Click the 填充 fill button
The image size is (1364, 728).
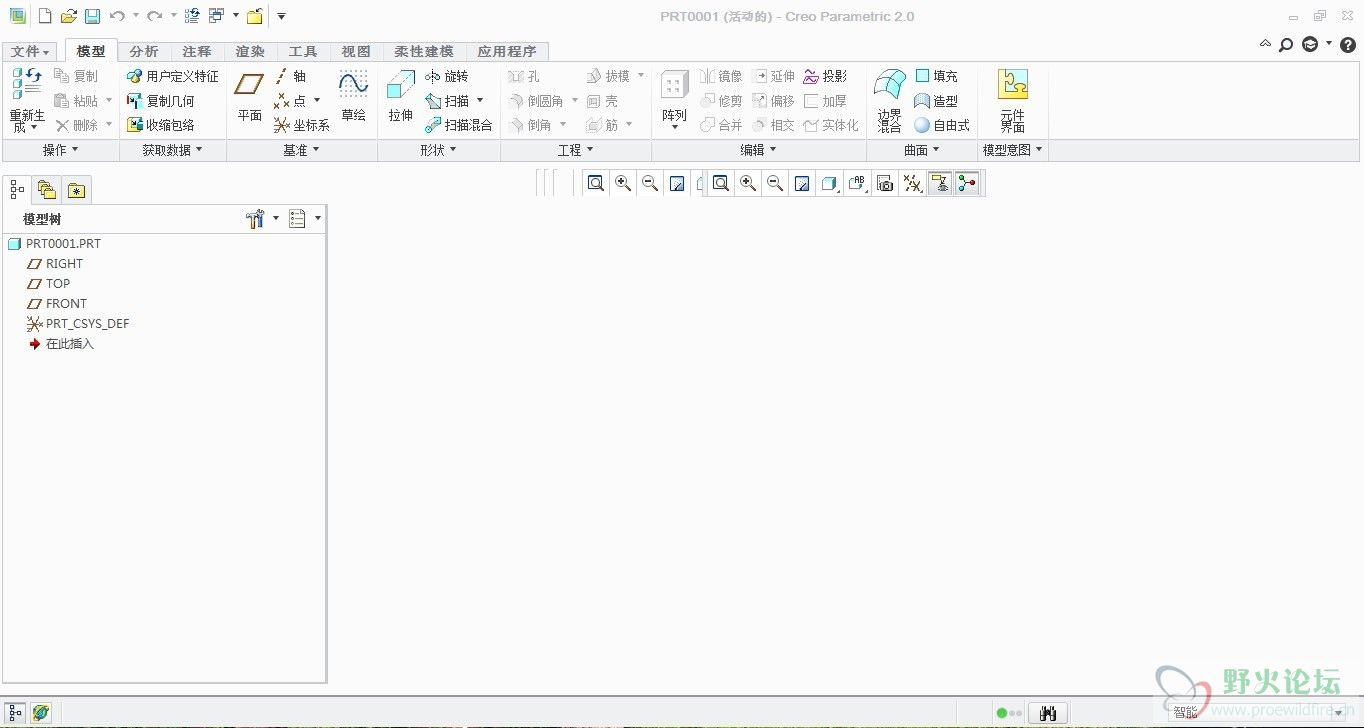pyautogui.click(x=936, y=76)
